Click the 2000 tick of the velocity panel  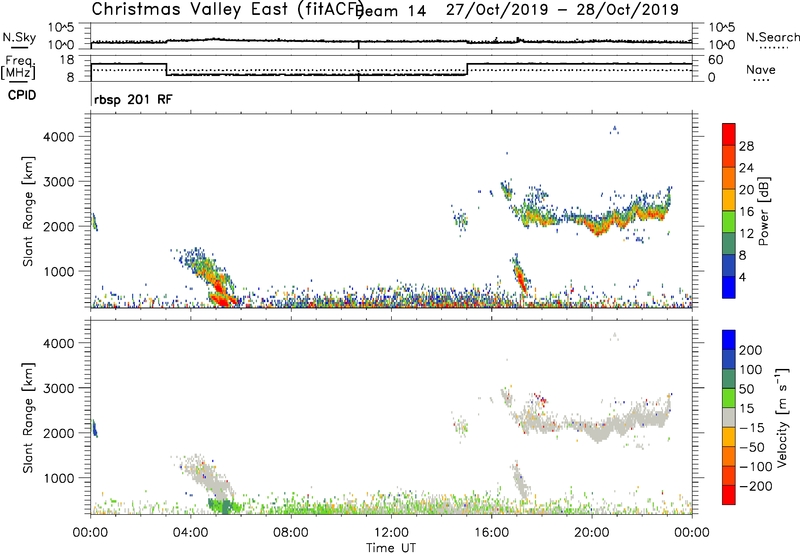coord(58,433)
